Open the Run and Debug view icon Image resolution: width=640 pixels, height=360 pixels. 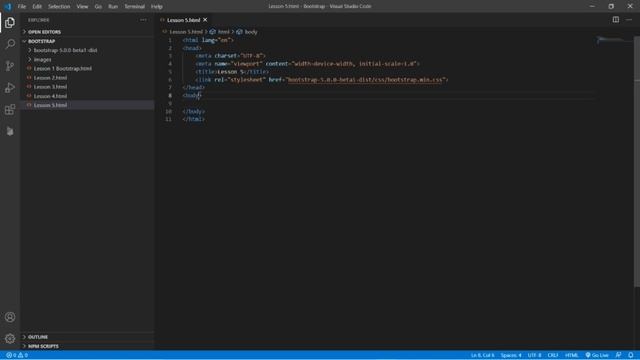pyautogui.click(x=10, y=88)
